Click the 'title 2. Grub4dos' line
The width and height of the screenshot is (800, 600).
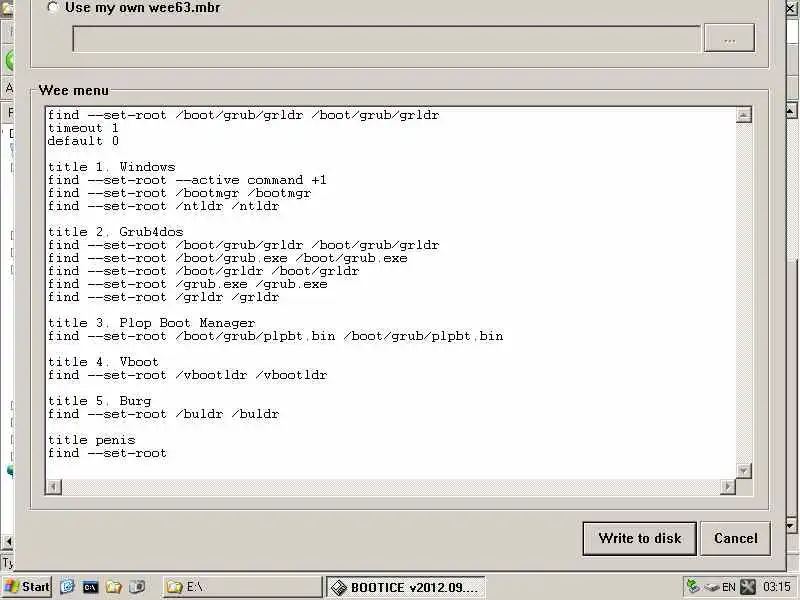115,232
